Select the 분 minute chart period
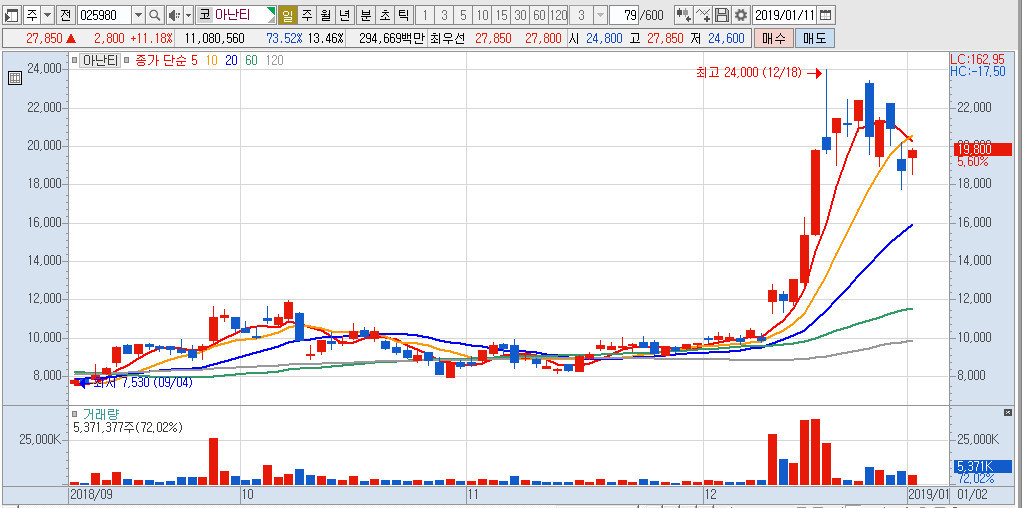 click(x=366, y=14)
